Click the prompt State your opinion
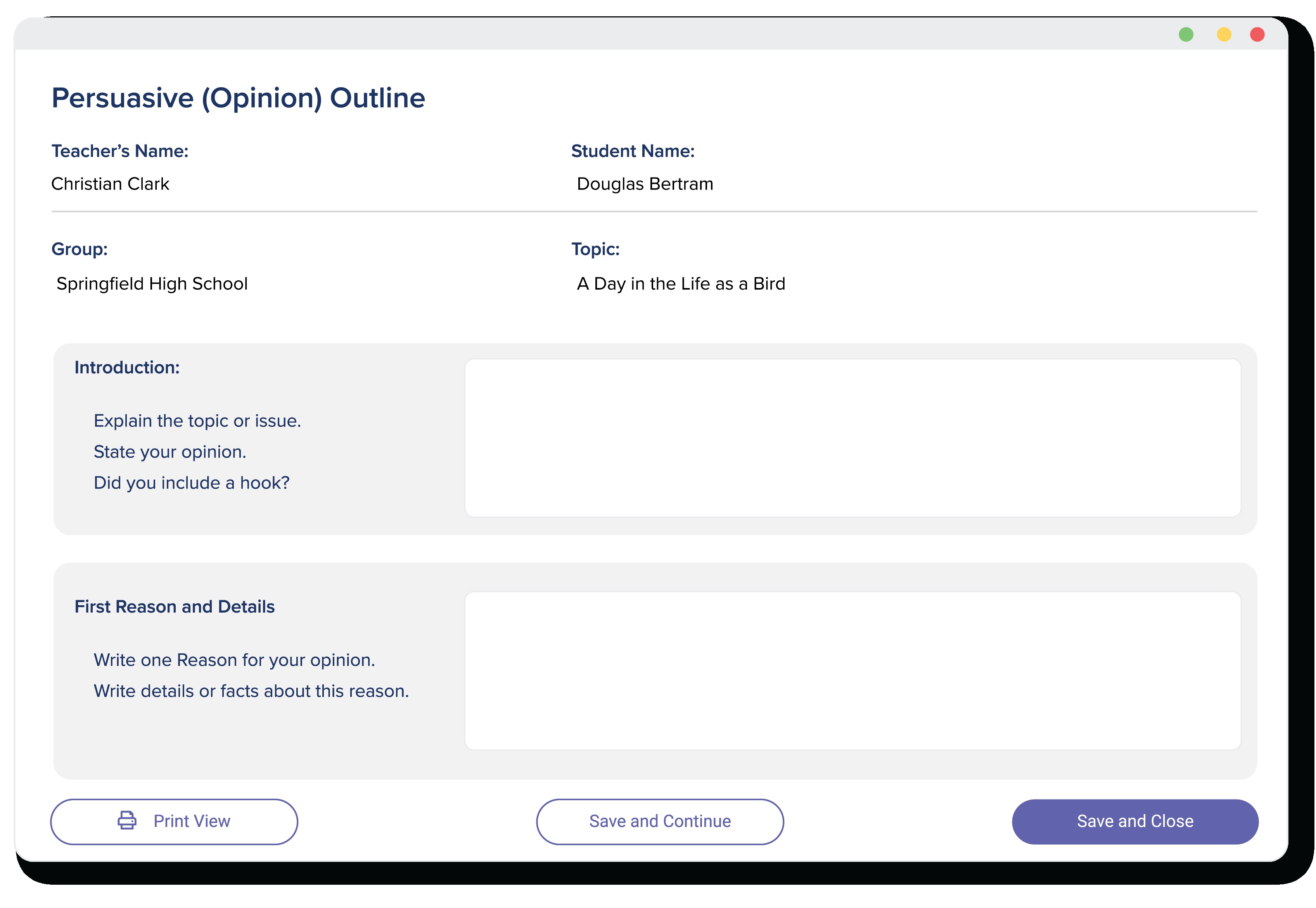Screen dimensions: 1316x908 pos(169,452)
